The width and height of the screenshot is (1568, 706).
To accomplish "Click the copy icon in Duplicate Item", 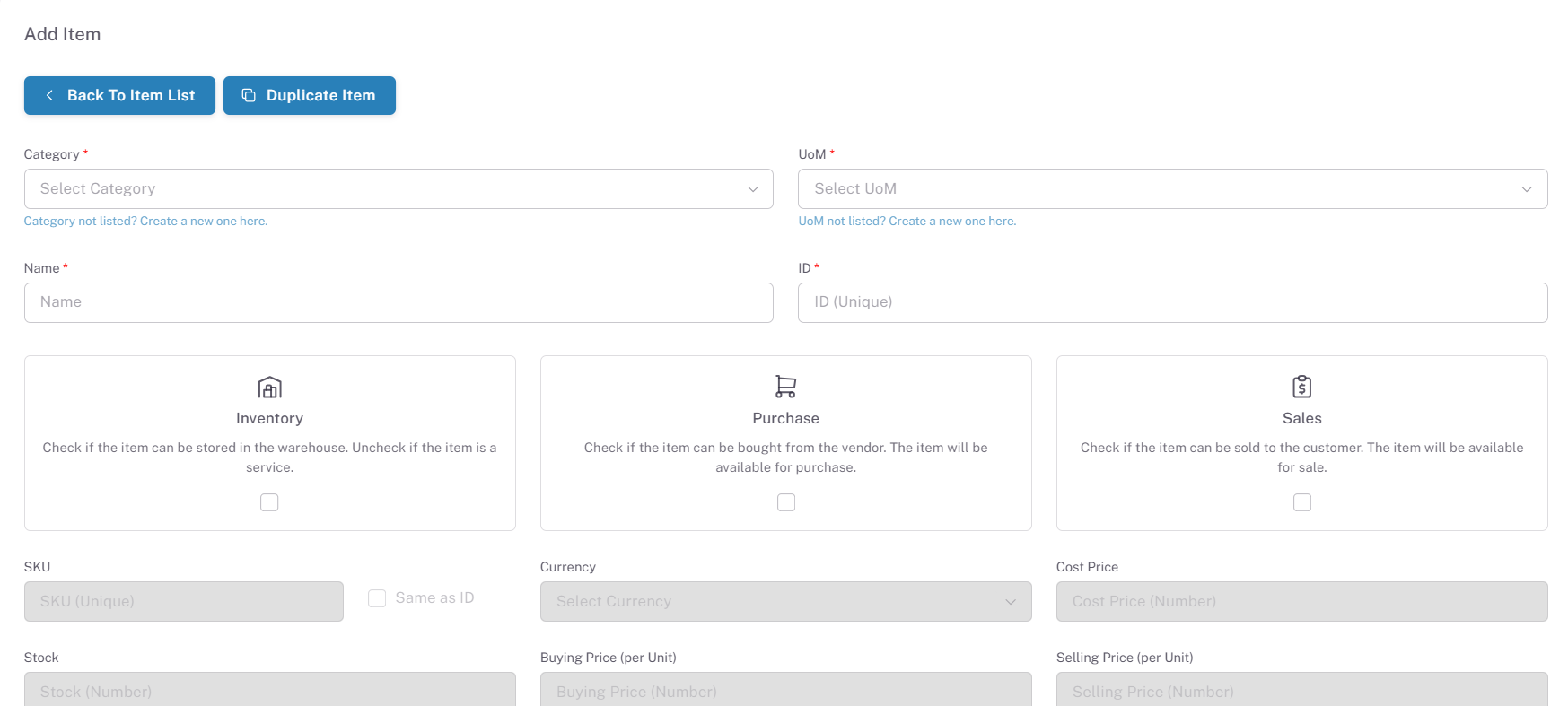I will 249,95.
